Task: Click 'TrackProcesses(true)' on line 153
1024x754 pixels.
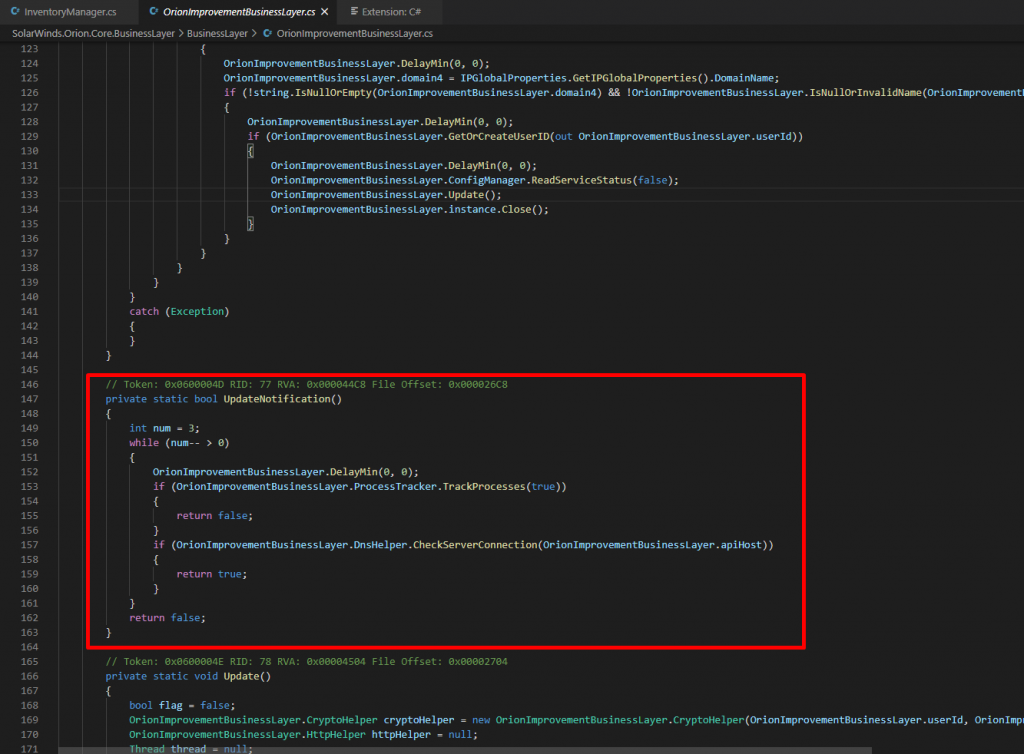Action: point(504,486)
